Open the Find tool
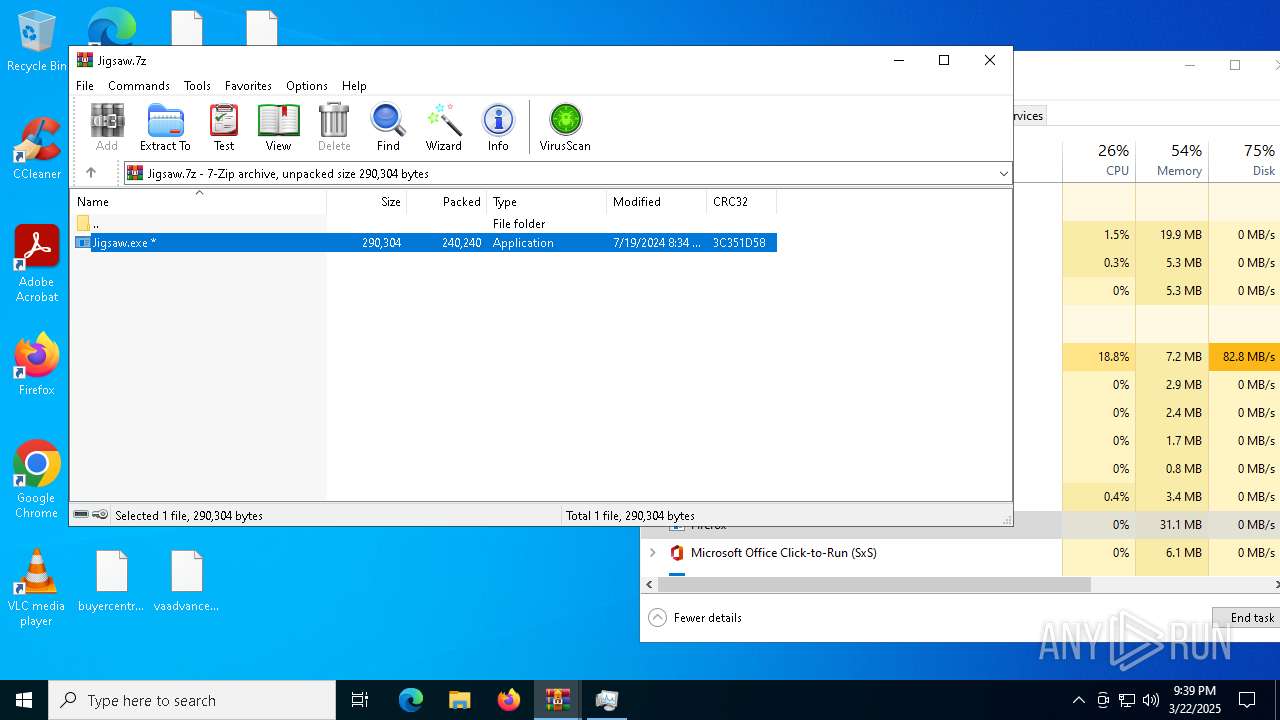1280x720 pixels. [388, 127]
